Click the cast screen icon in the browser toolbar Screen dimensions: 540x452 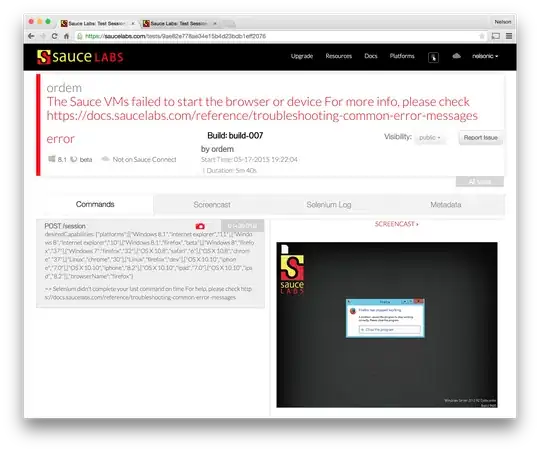point(496,36)
